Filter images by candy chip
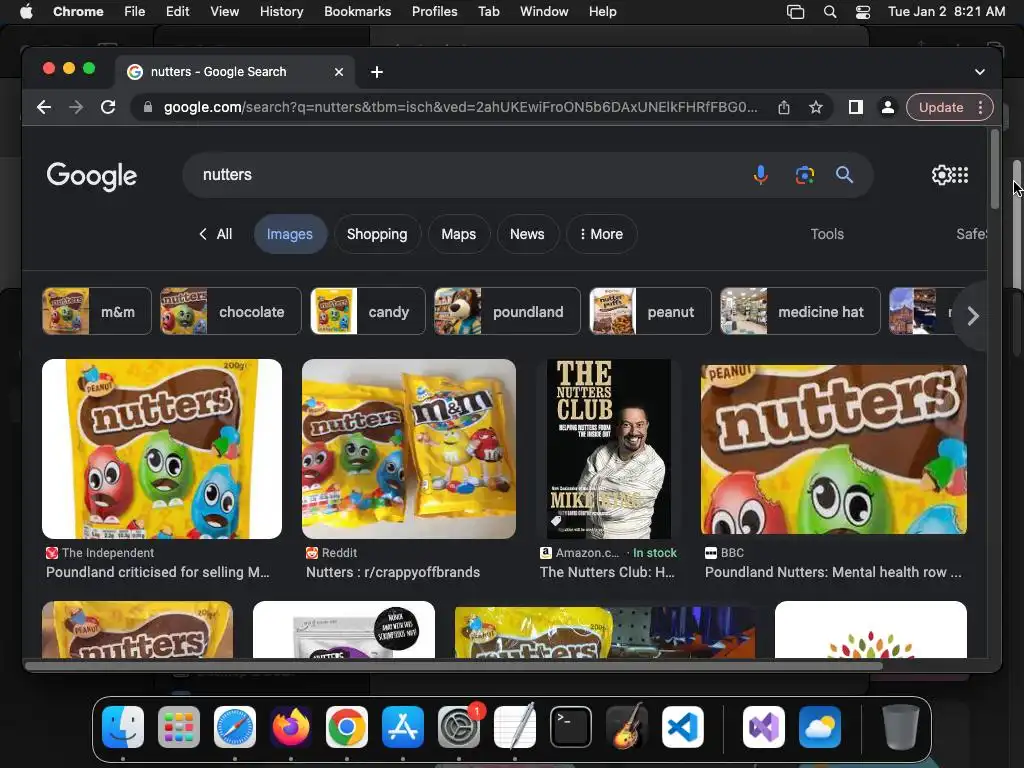Screen dimensions: 1024x768 [x=368, y=312]
